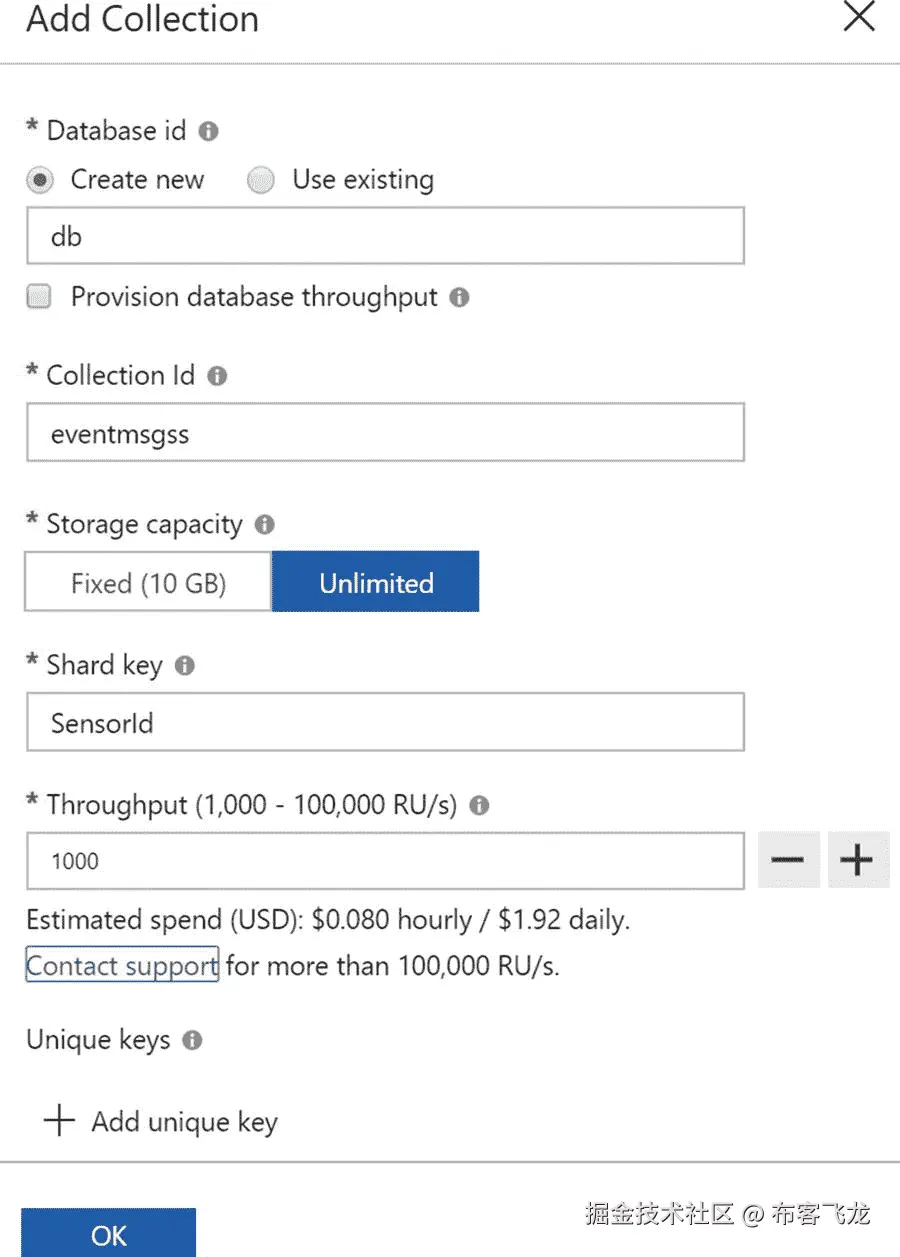The height and width of the screenshot is (1257, 900).
Task: Choose Fixed (10 GB) storage capacity
Action: (148, 583)
